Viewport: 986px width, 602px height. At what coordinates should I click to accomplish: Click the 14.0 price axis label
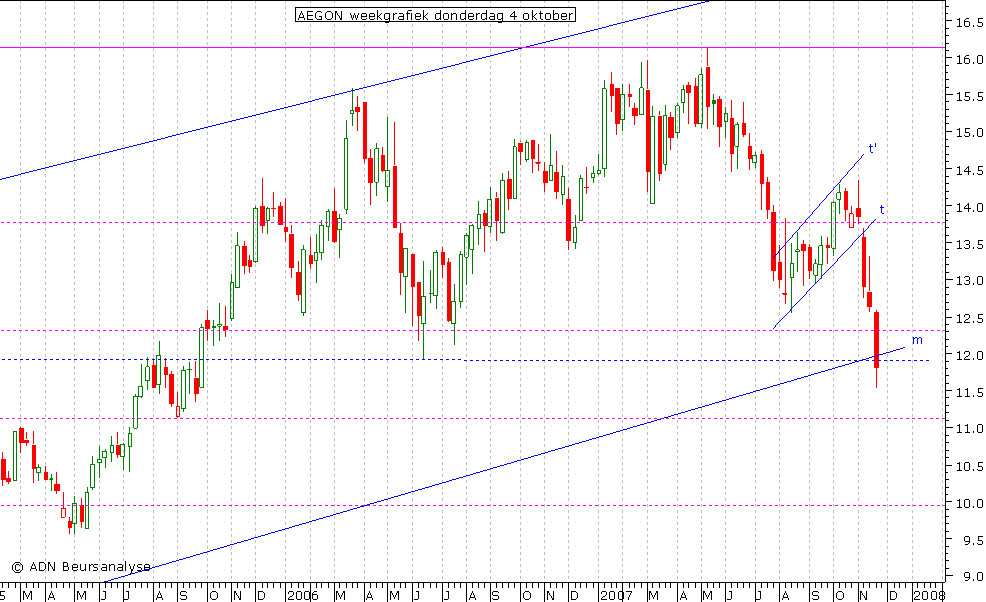pos(969,208)
